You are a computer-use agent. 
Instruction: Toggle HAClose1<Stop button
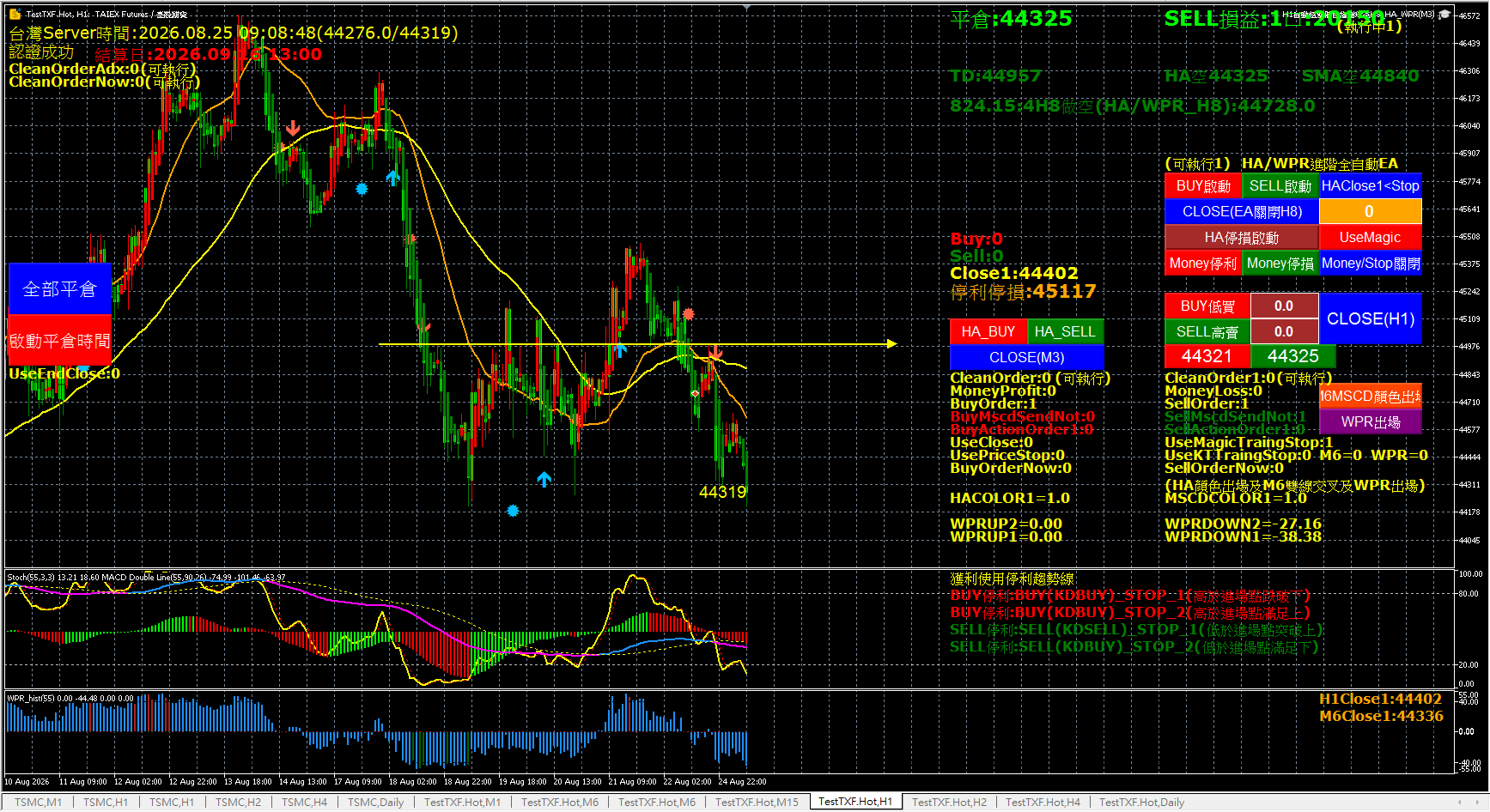point(1370,186)
